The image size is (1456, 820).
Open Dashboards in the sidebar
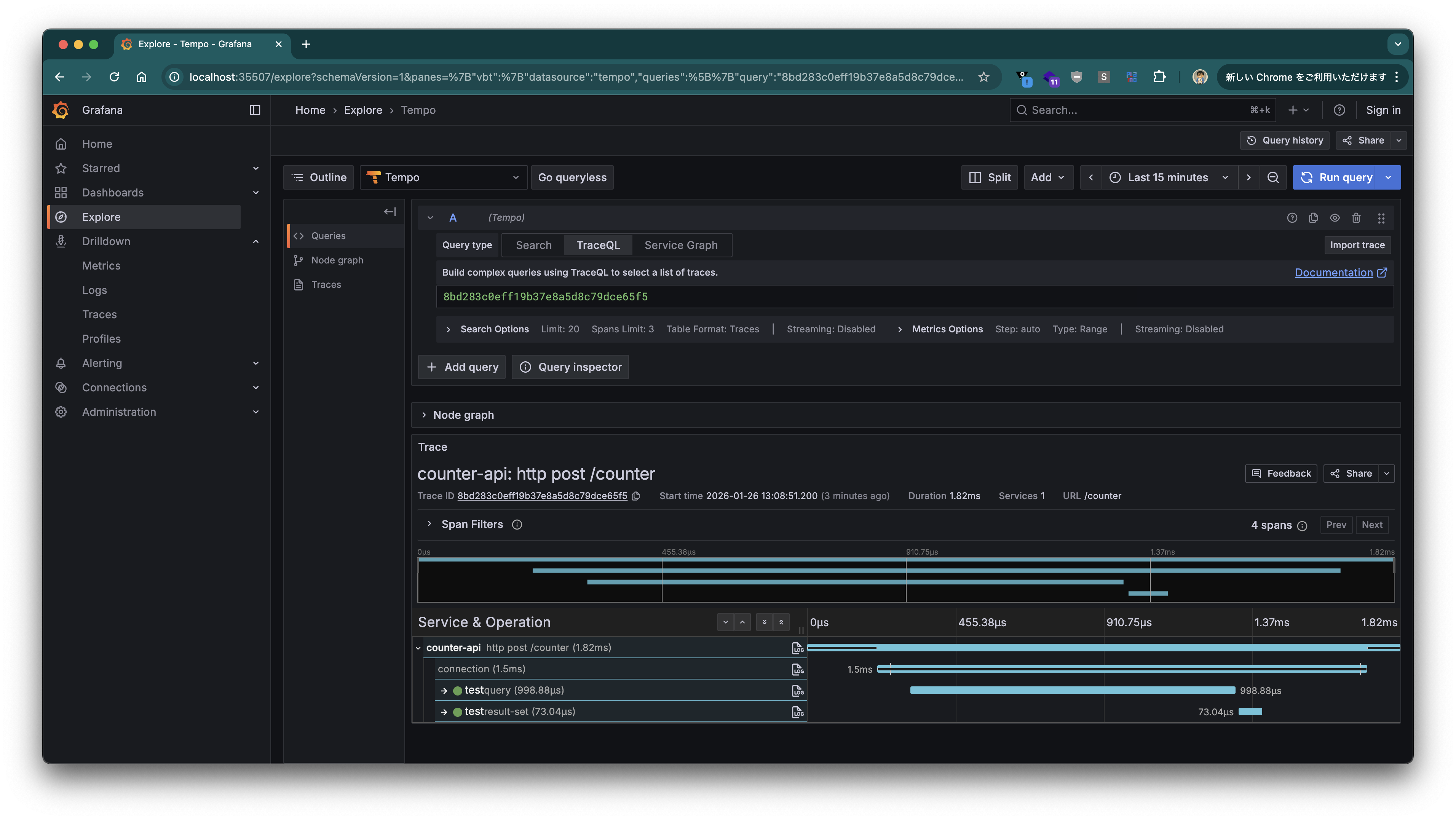click(x=112, y=193)
